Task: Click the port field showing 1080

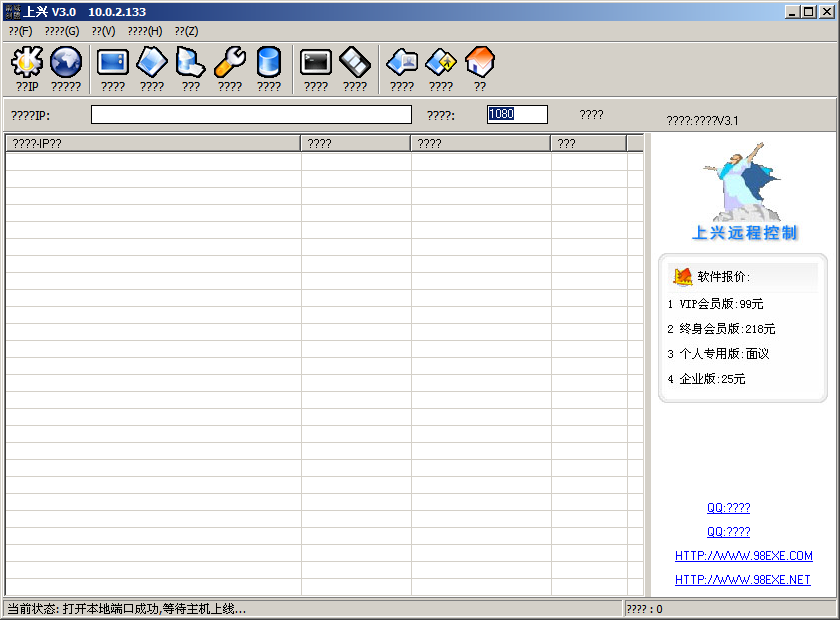Action: [x=517, y=115]
